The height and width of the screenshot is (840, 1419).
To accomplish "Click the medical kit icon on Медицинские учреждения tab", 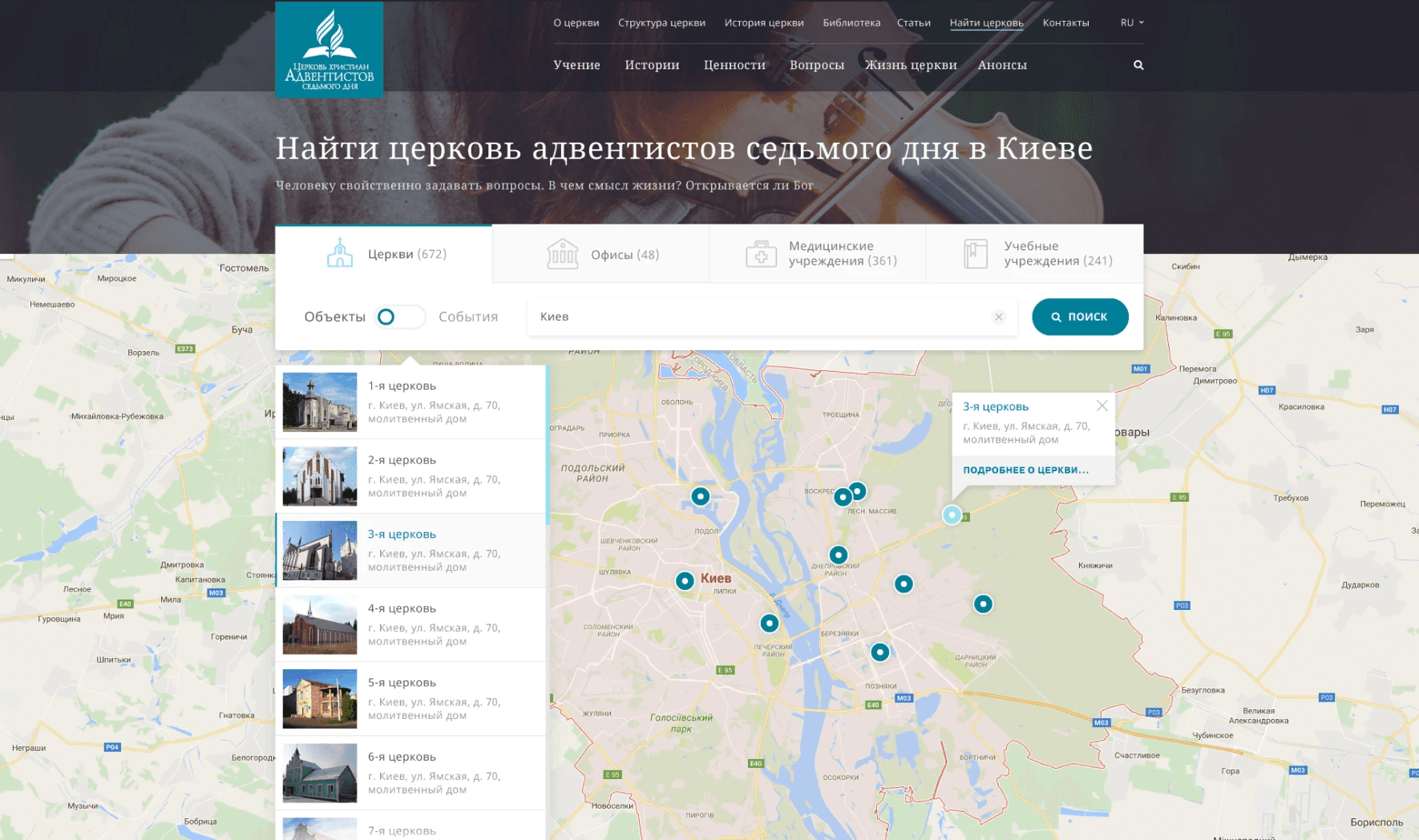I will pos(761,254).
